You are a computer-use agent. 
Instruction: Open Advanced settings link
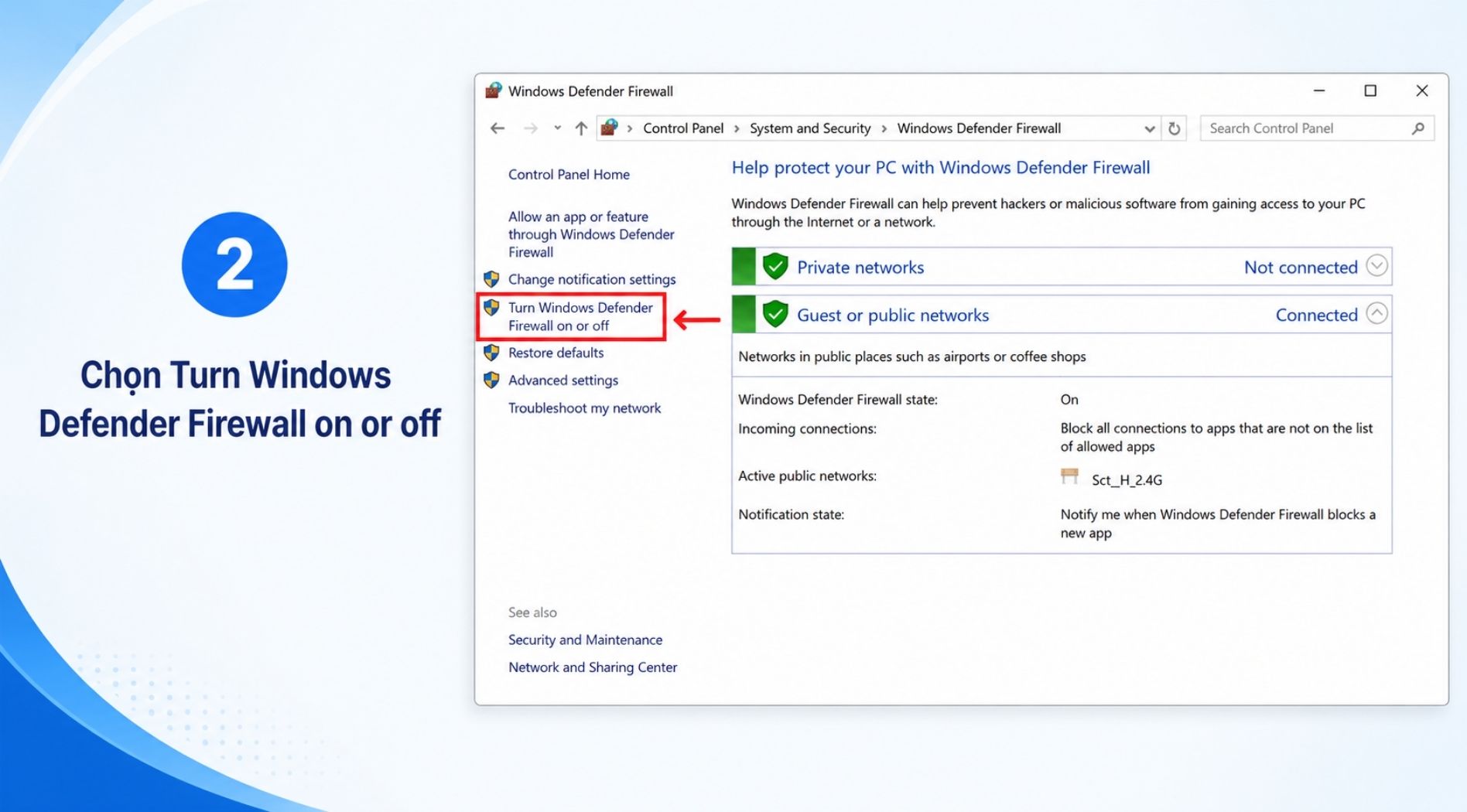563,380
